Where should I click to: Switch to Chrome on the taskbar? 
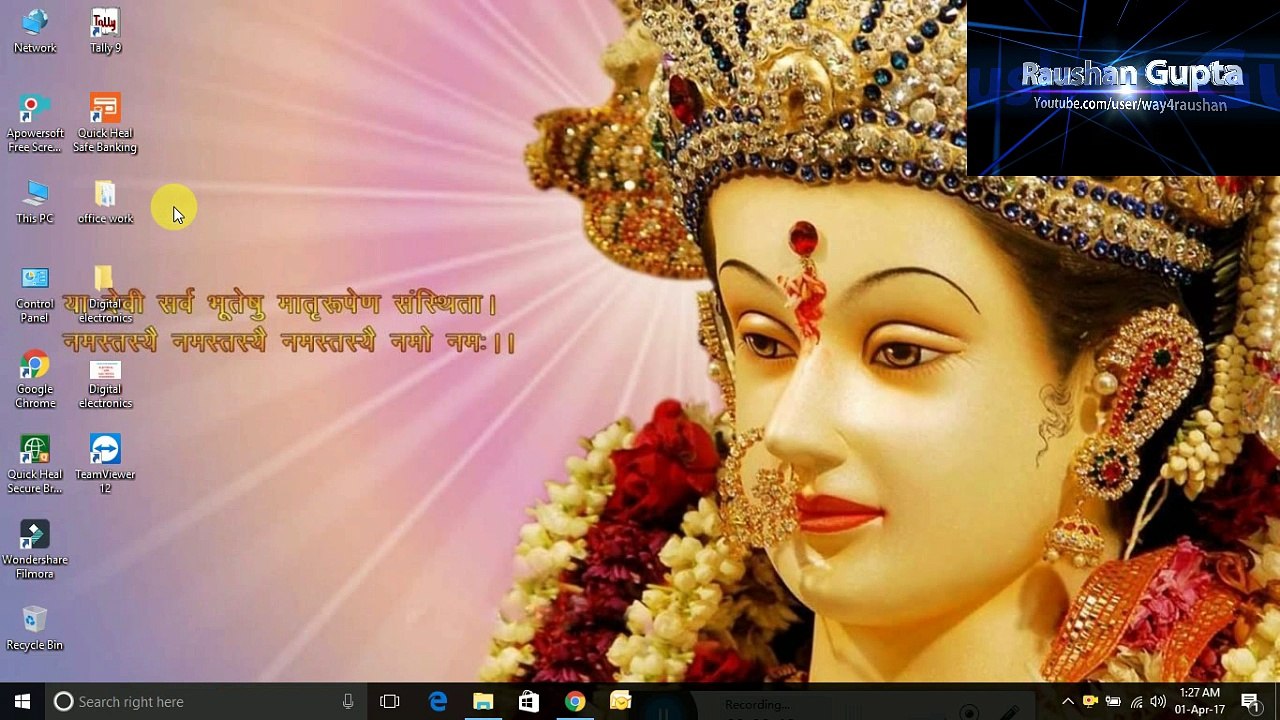[x=575, y=701]
